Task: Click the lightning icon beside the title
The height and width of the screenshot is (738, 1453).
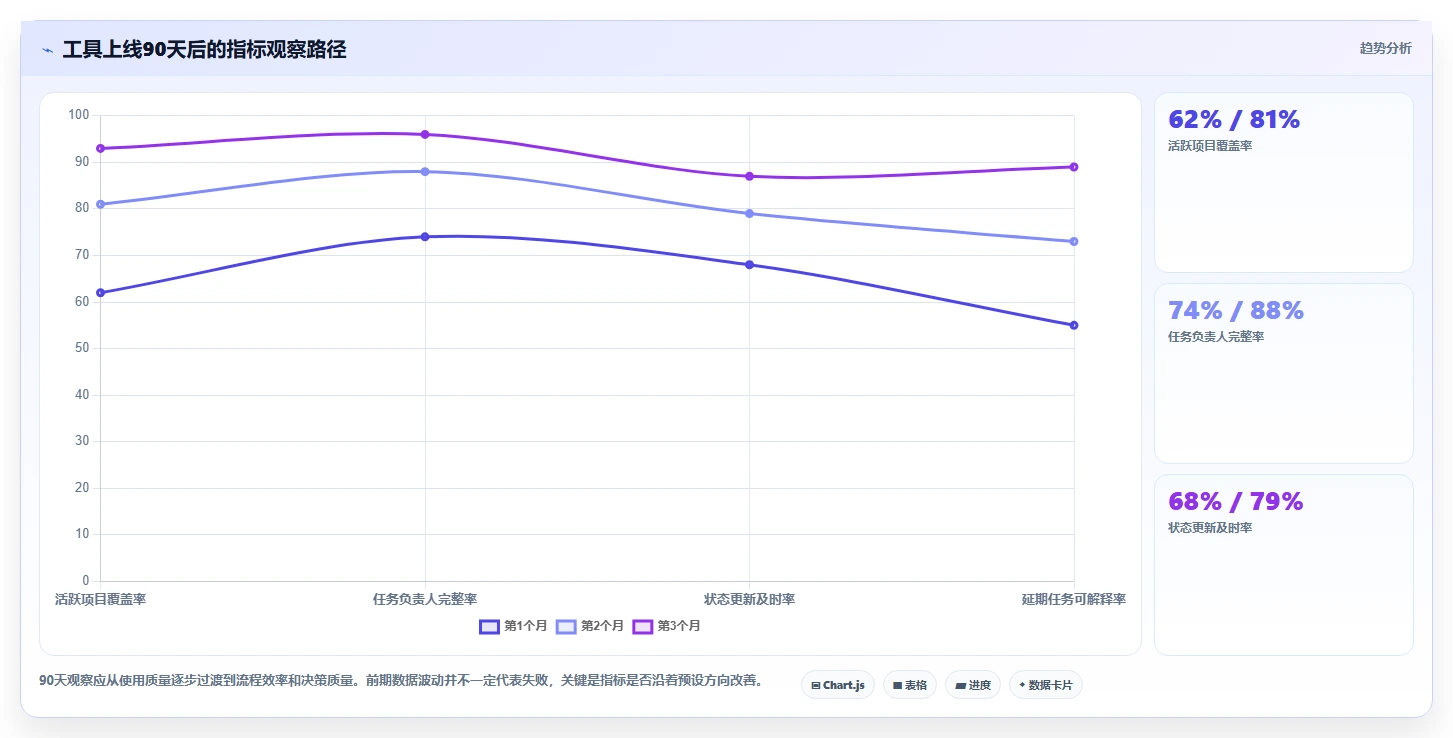Action: pos(48,50)
